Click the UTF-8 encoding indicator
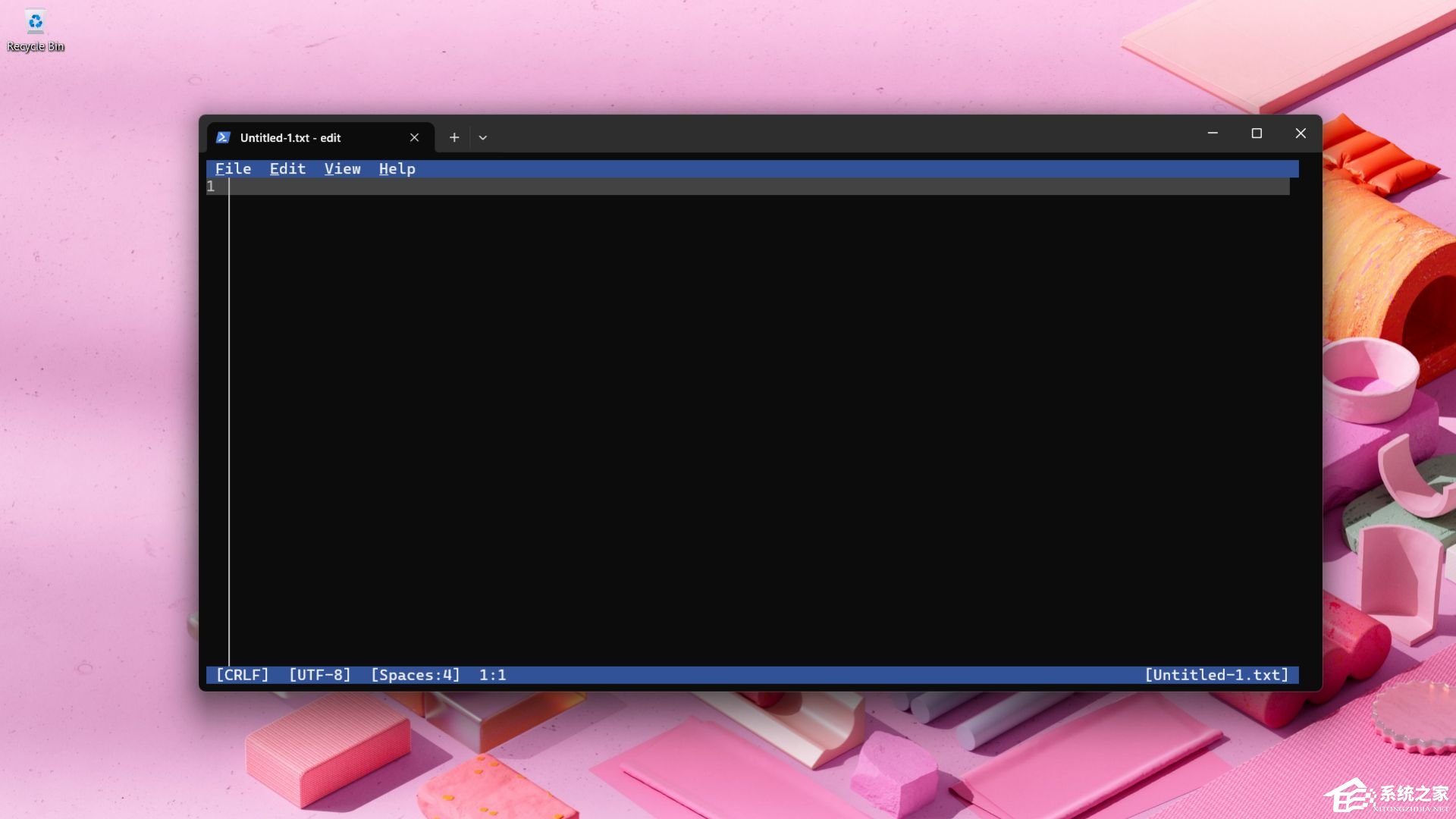The width and height of the screenshot is (1456, 819). (x=318, y=674)
